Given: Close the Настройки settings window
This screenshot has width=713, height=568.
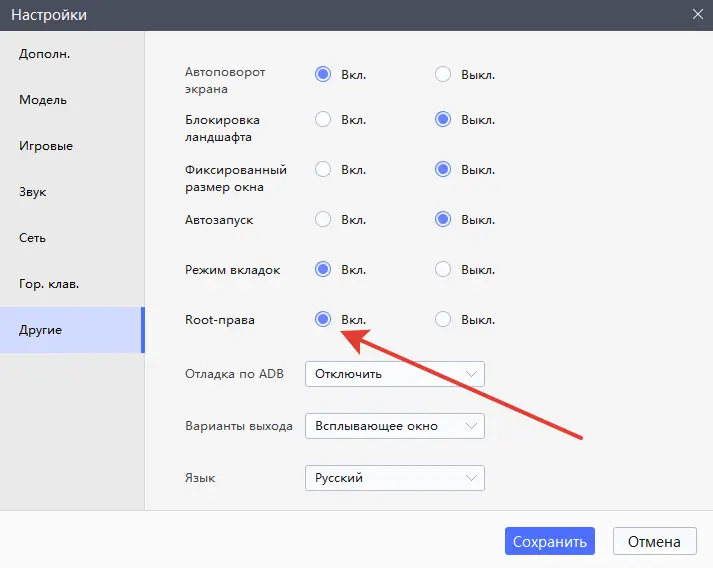Looking at the screenshot, I should pyautogui.click(x=698, y=14).
